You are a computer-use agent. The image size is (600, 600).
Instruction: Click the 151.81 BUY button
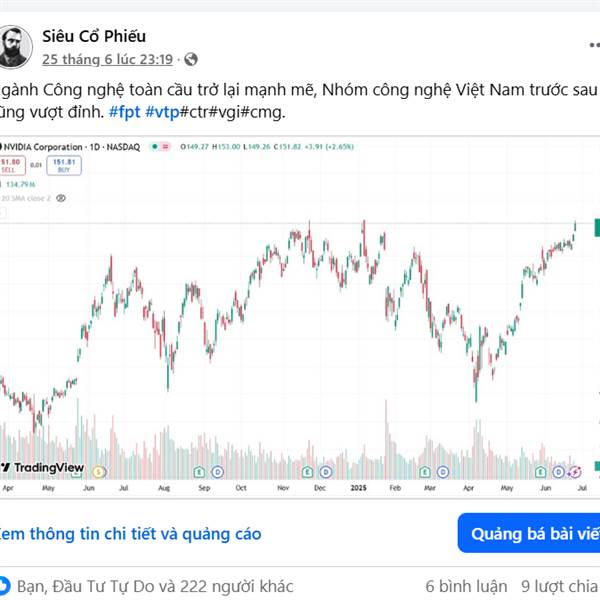pyautogui.click(x=64, y=166)
